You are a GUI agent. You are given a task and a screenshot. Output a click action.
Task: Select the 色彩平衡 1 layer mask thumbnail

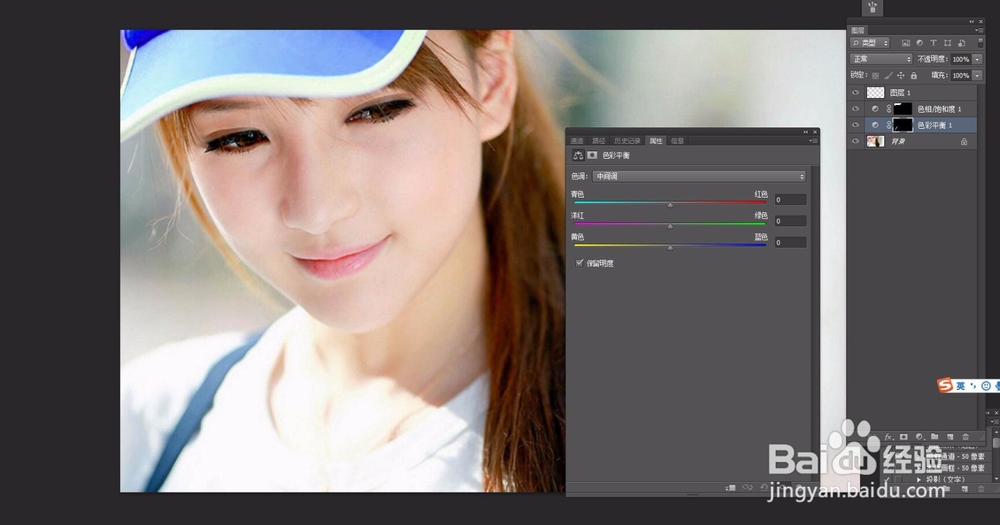click(x=902, y=125)
